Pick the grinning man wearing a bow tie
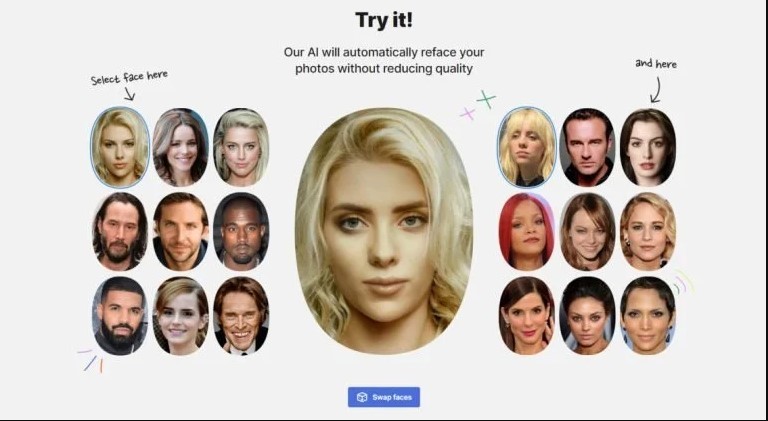Image resolution: width=768 pixels, height=421 pixels. tap(241, 316)
